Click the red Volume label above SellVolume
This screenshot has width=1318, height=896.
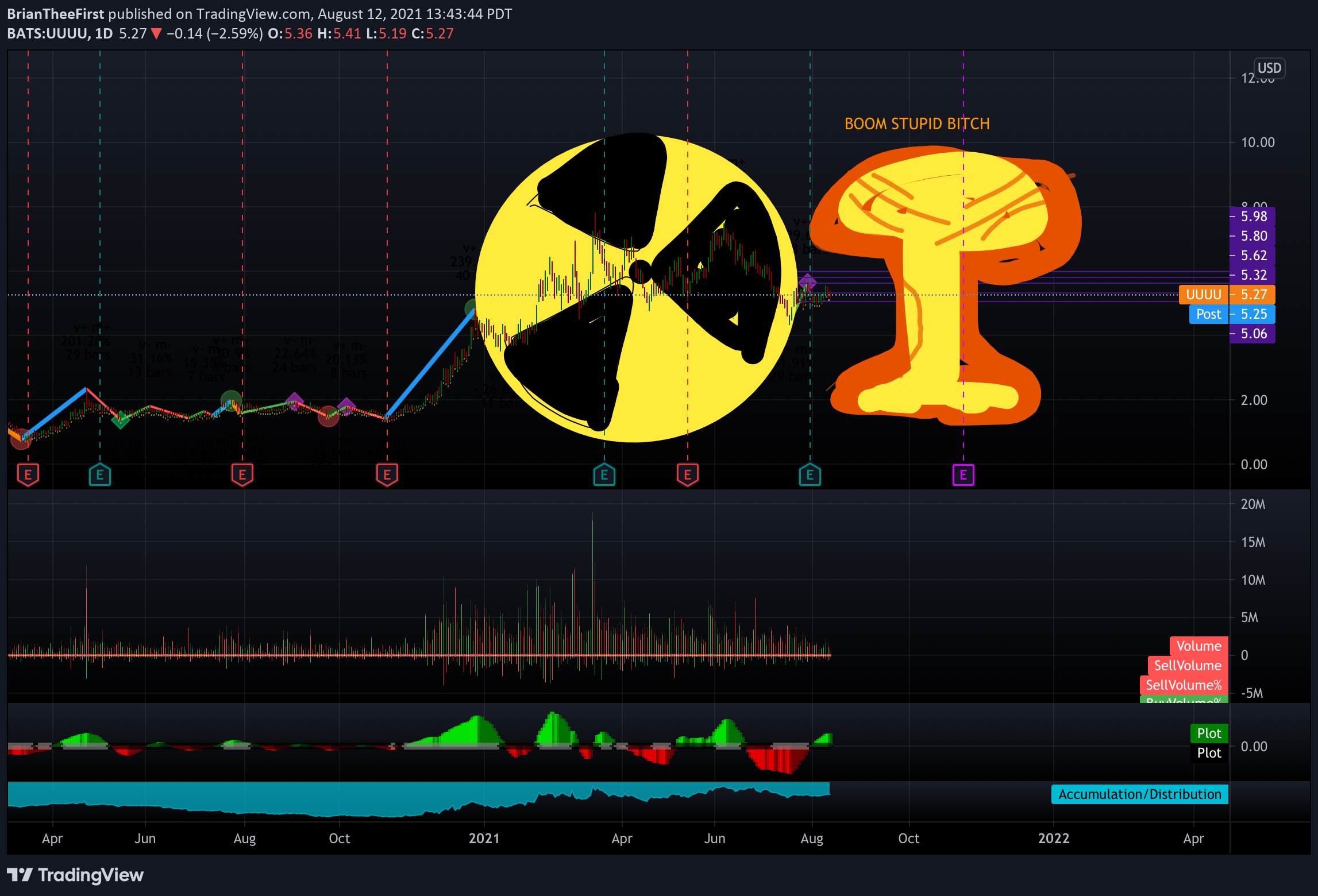(1199, 646)
